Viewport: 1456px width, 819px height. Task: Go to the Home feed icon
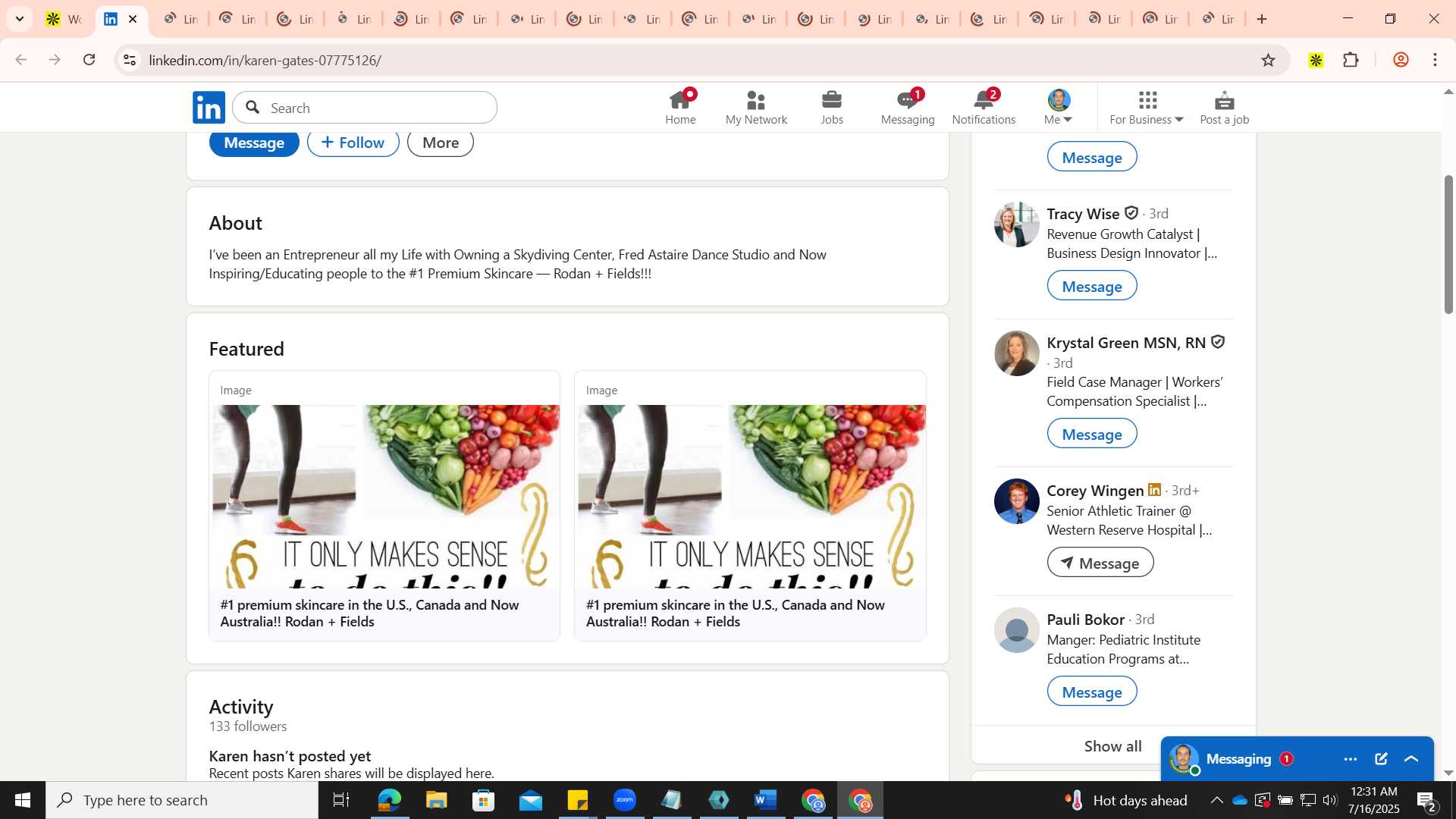[680, 107]
